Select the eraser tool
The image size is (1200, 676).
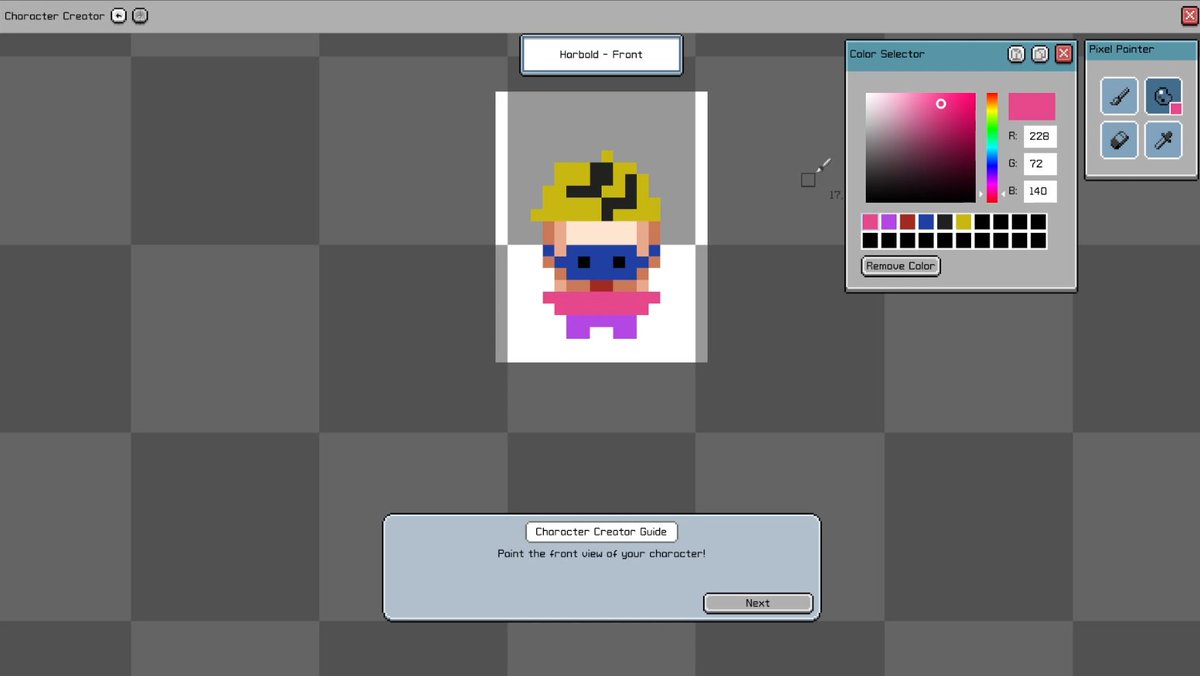pos(1119,140)
